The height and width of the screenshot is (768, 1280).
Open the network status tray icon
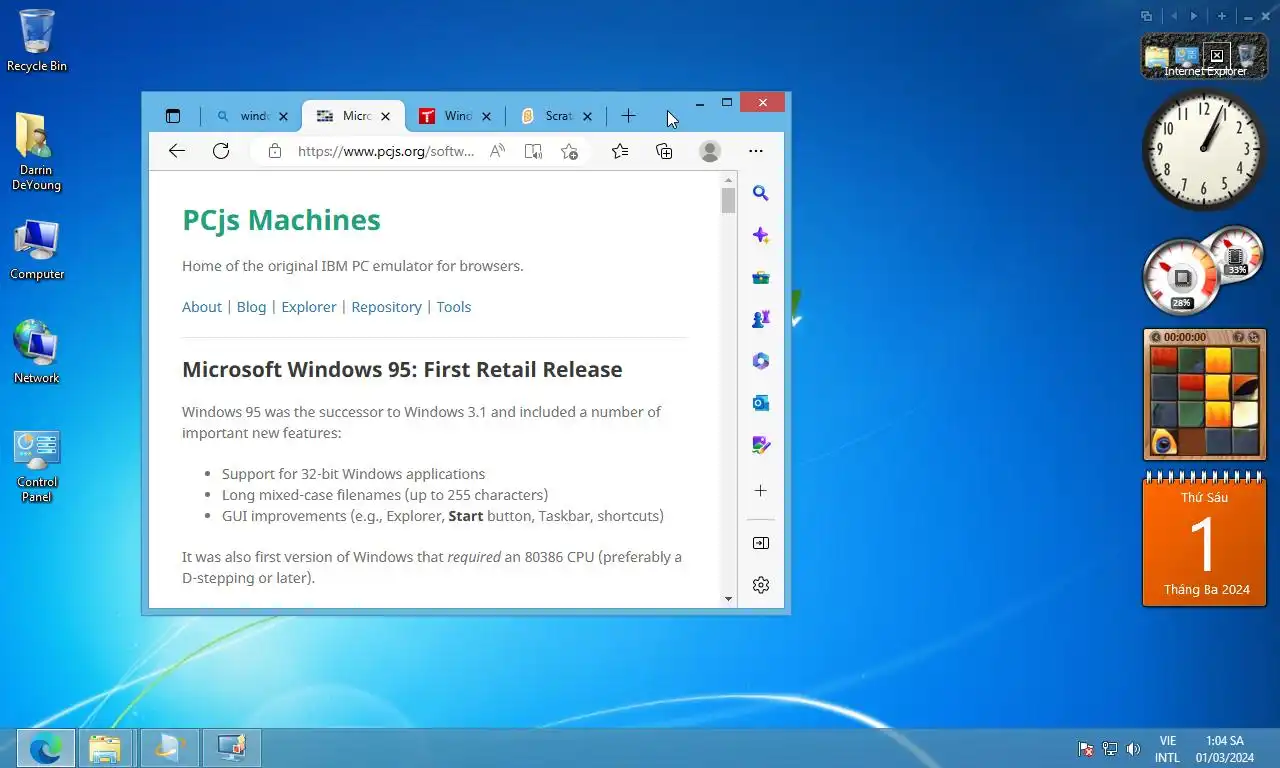pyautogui.click(x=1109, y=749)
